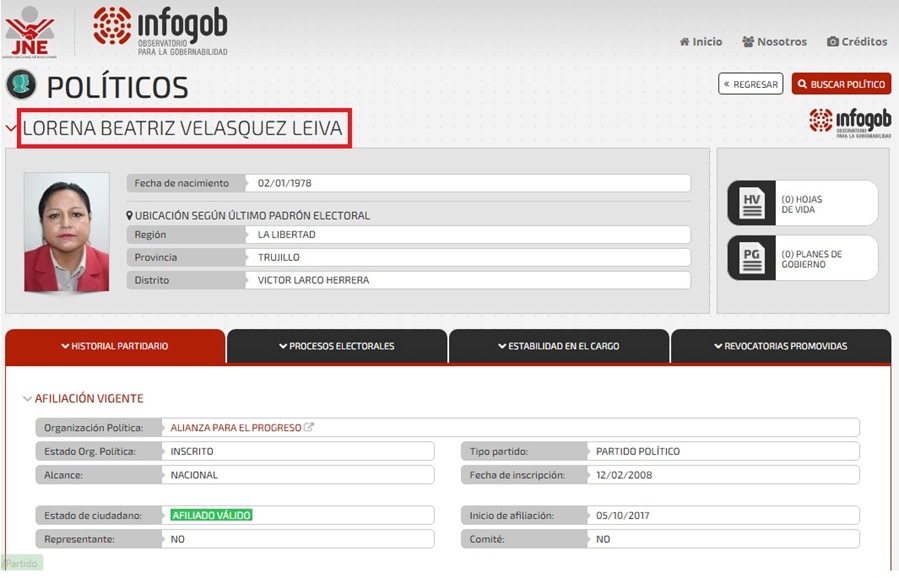The height and width of the screenshot is (578, 899).
Task: Open the Historial Partidario tab
Action: tap(115, 346)
